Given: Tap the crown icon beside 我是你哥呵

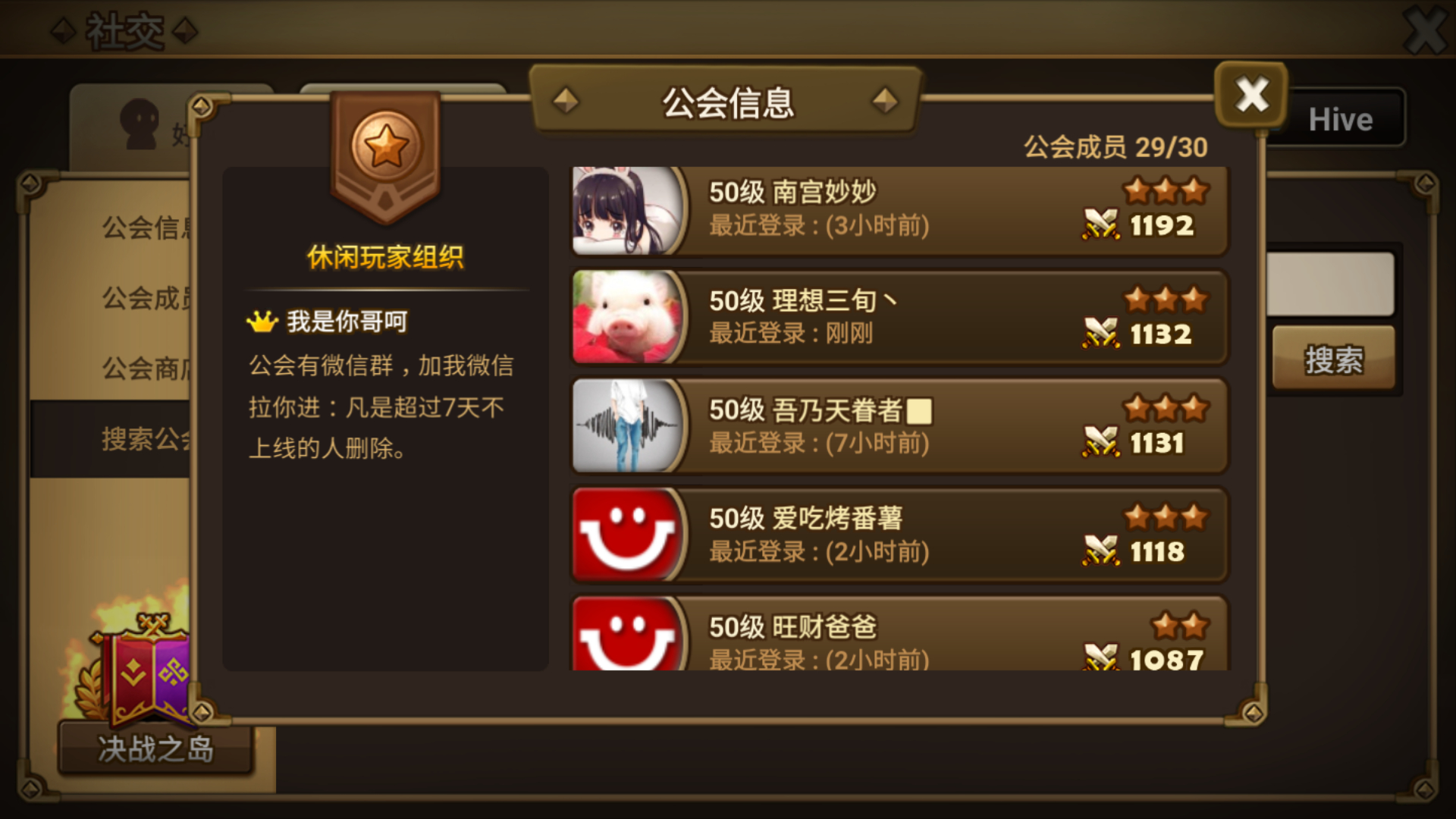Looking at the screenshot, I should (x=262, y=322).
